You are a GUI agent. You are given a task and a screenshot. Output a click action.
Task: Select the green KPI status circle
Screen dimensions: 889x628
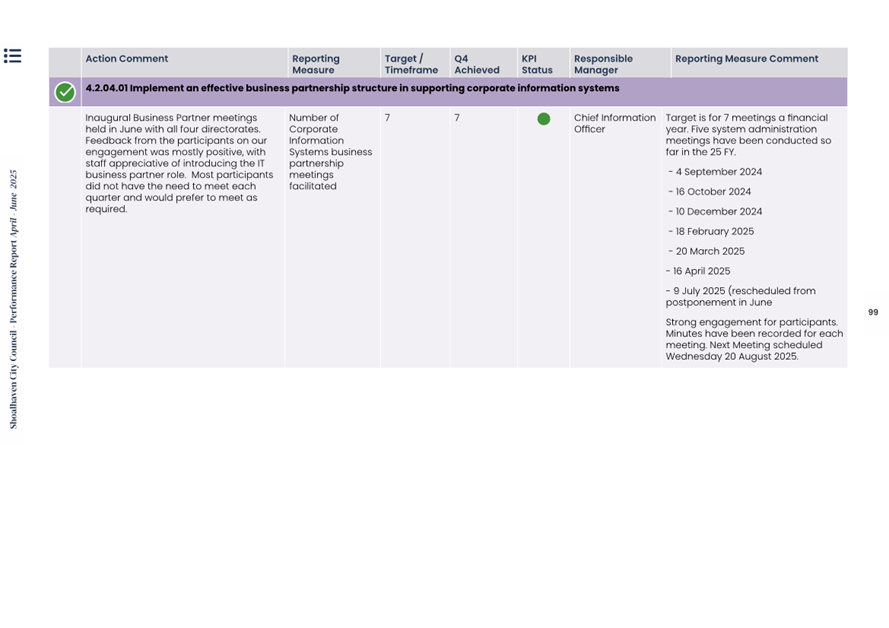tap(543, 119)
